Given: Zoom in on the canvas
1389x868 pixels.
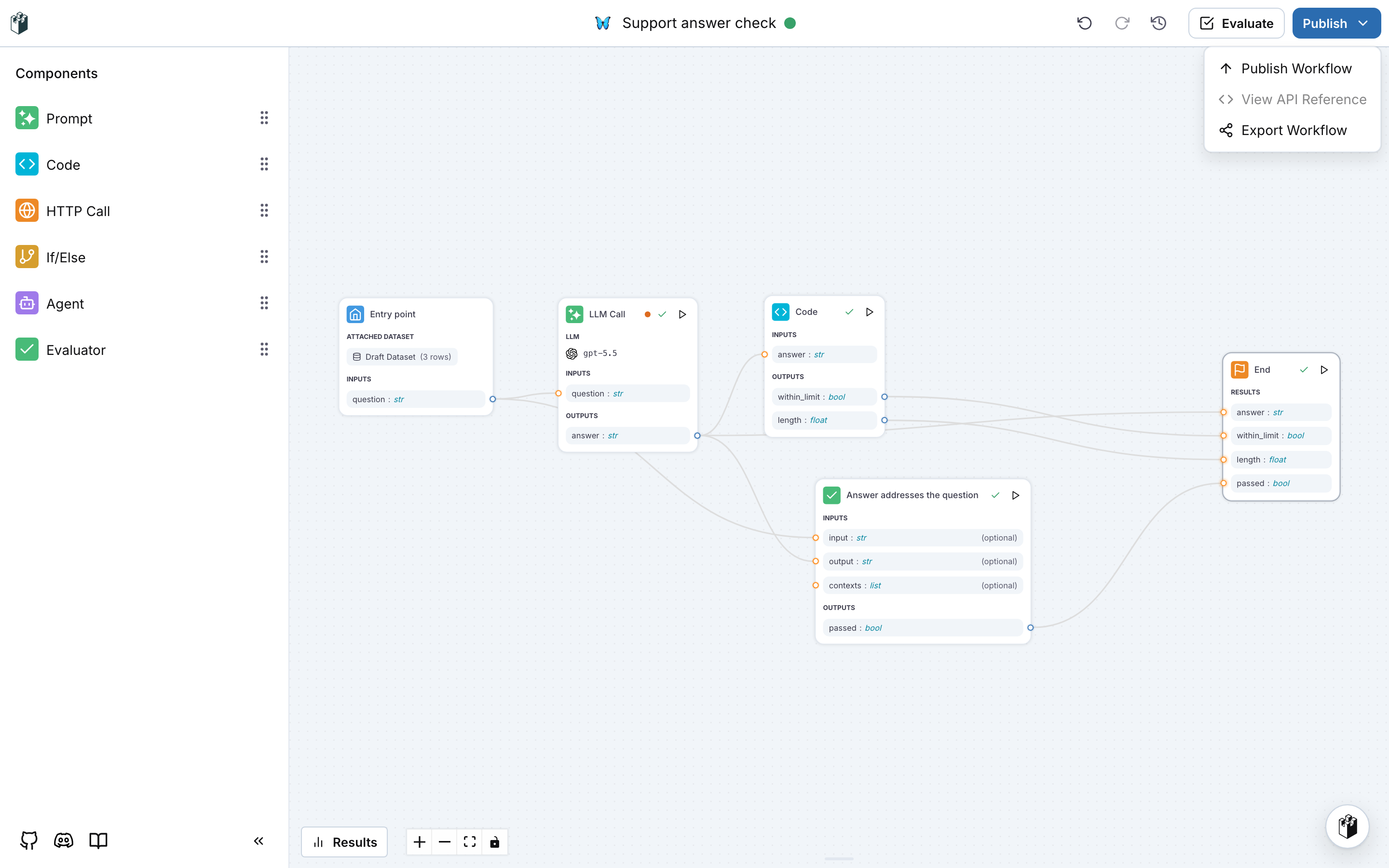Looking at the screenshot, I should click(420, 842).
